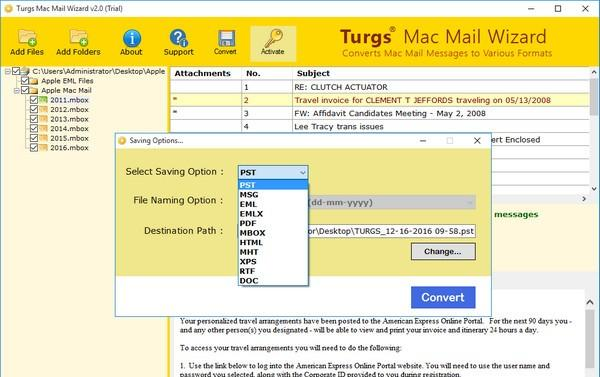The height and width of the screenshot is (377, 600).
Task: Toggle the Apple EML Files checkbox
Action: pos(25,81)
